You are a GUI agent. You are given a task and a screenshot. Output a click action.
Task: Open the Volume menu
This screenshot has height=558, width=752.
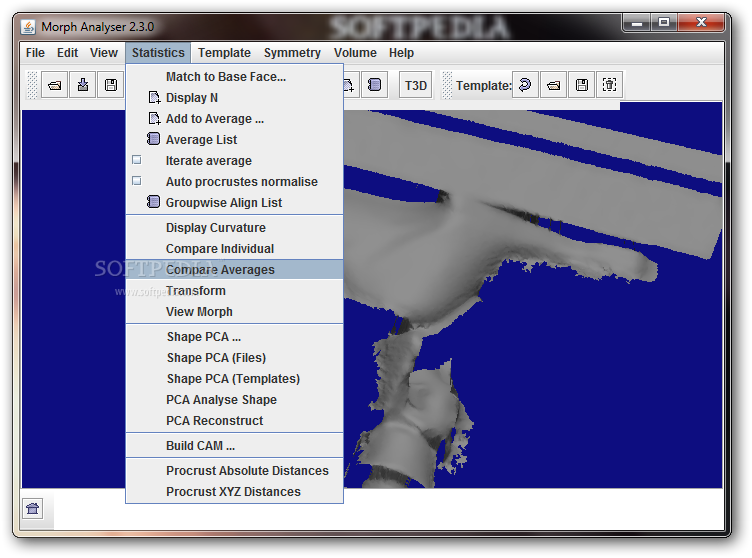point(355,53)
